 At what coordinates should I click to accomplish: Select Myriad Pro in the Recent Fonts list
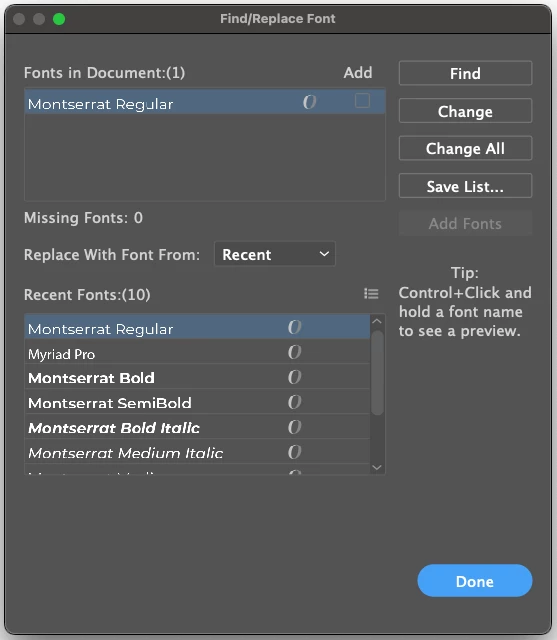tap(197, 352)
